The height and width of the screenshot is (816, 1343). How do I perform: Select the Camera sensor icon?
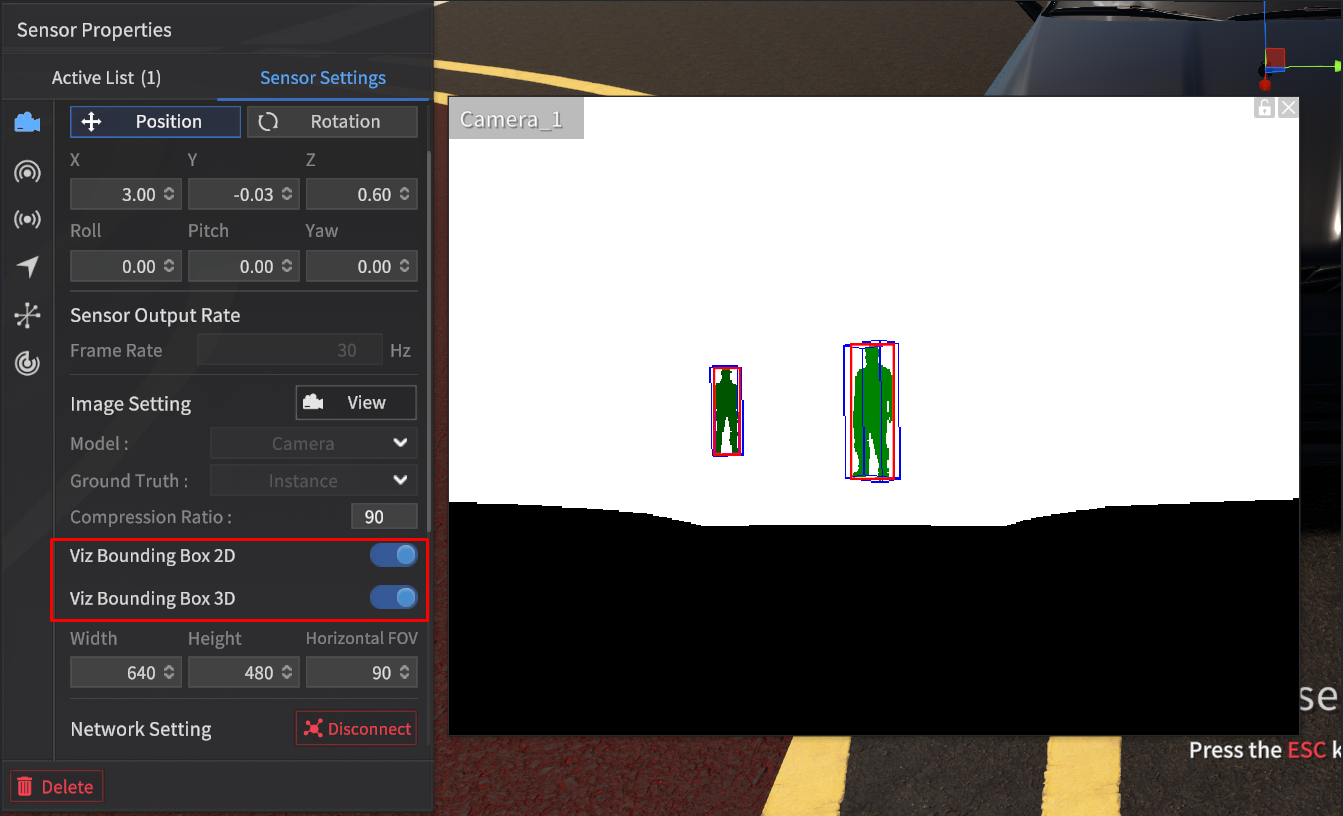pyautogui.click(x=27, y=122)
